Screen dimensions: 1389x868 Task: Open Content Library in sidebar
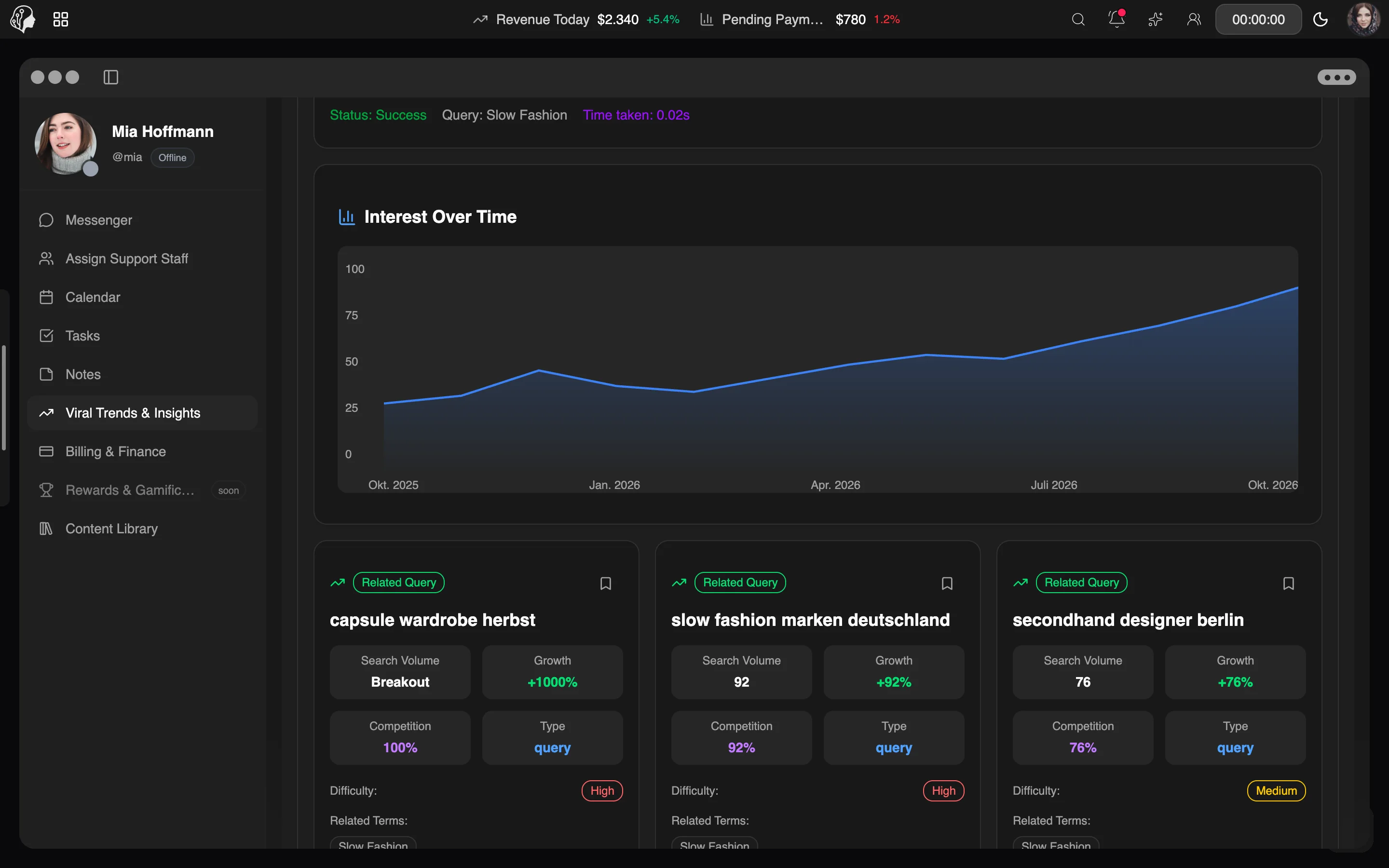(142, 528)
